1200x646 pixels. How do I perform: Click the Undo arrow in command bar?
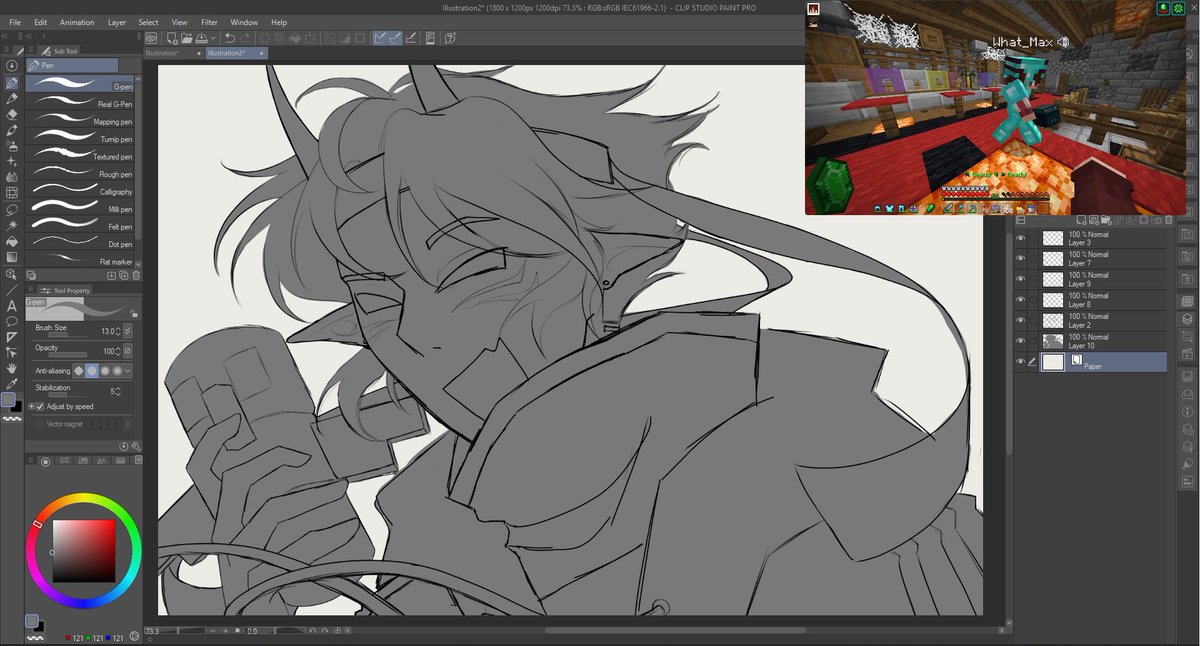pos(229,38)
